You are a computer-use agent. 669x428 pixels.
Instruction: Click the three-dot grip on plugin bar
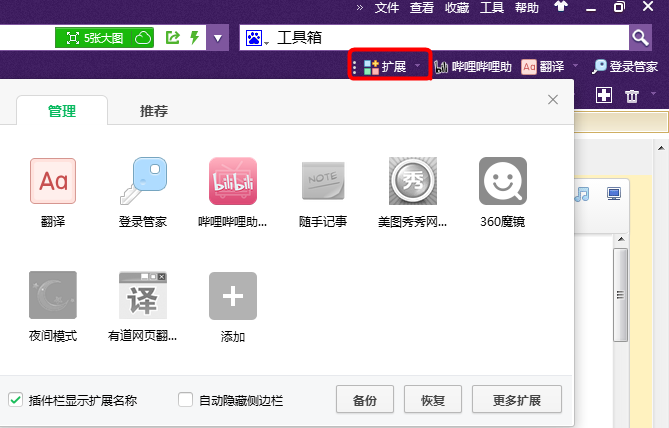[354, 67]
